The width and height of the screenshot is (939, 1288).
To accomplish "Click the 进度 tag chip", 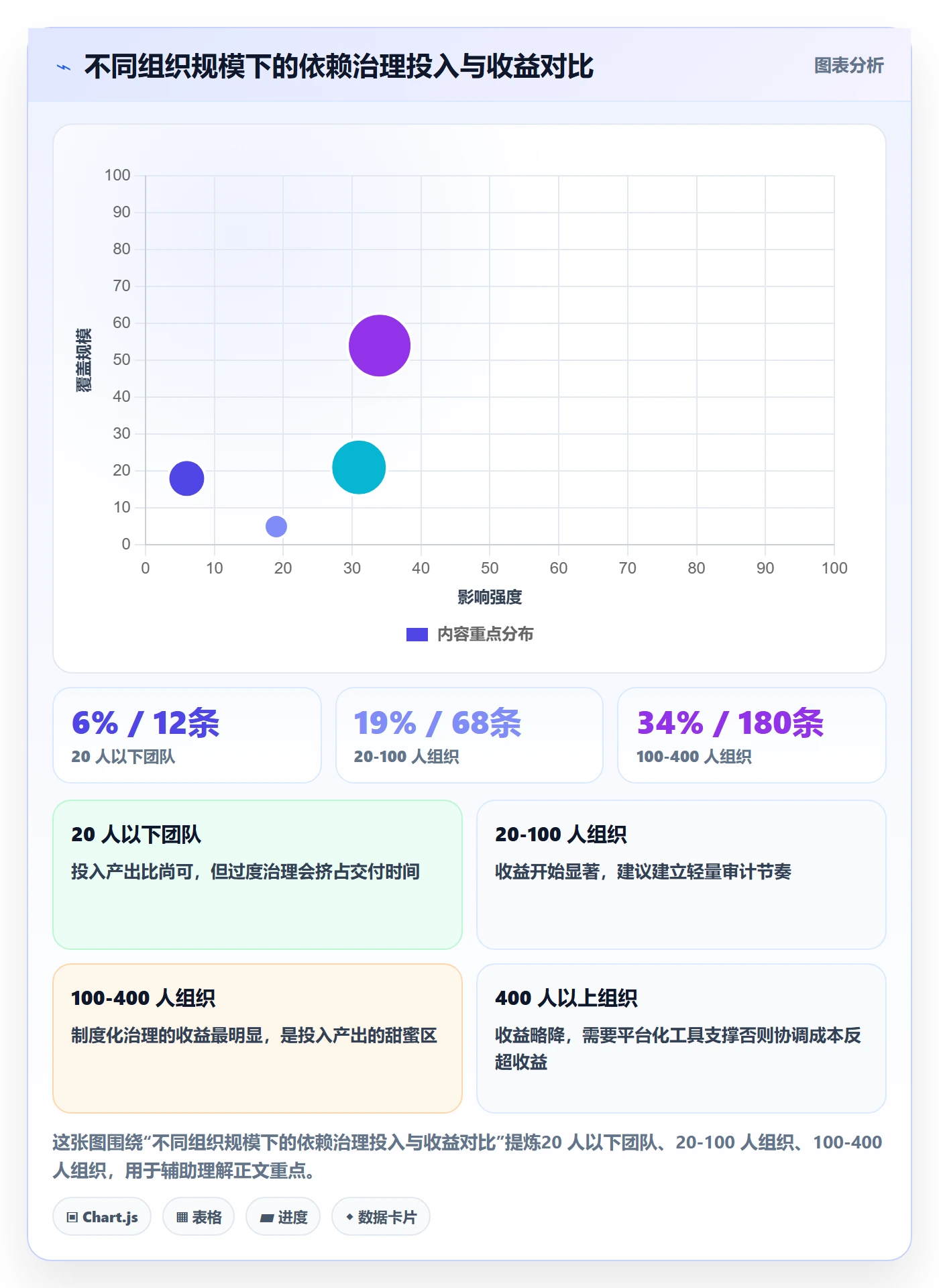I will (283, 1217).
